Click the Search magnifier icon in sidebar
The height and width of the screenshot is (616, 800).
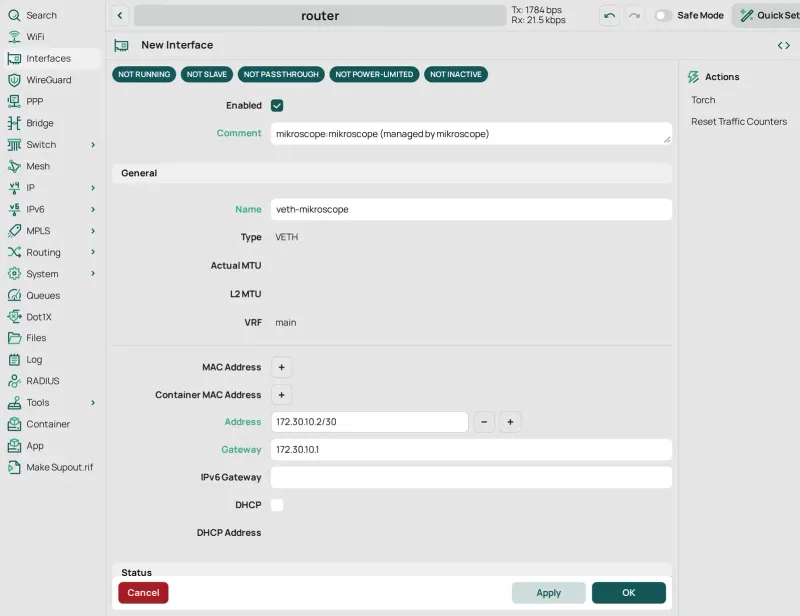(x=14, y=15)
